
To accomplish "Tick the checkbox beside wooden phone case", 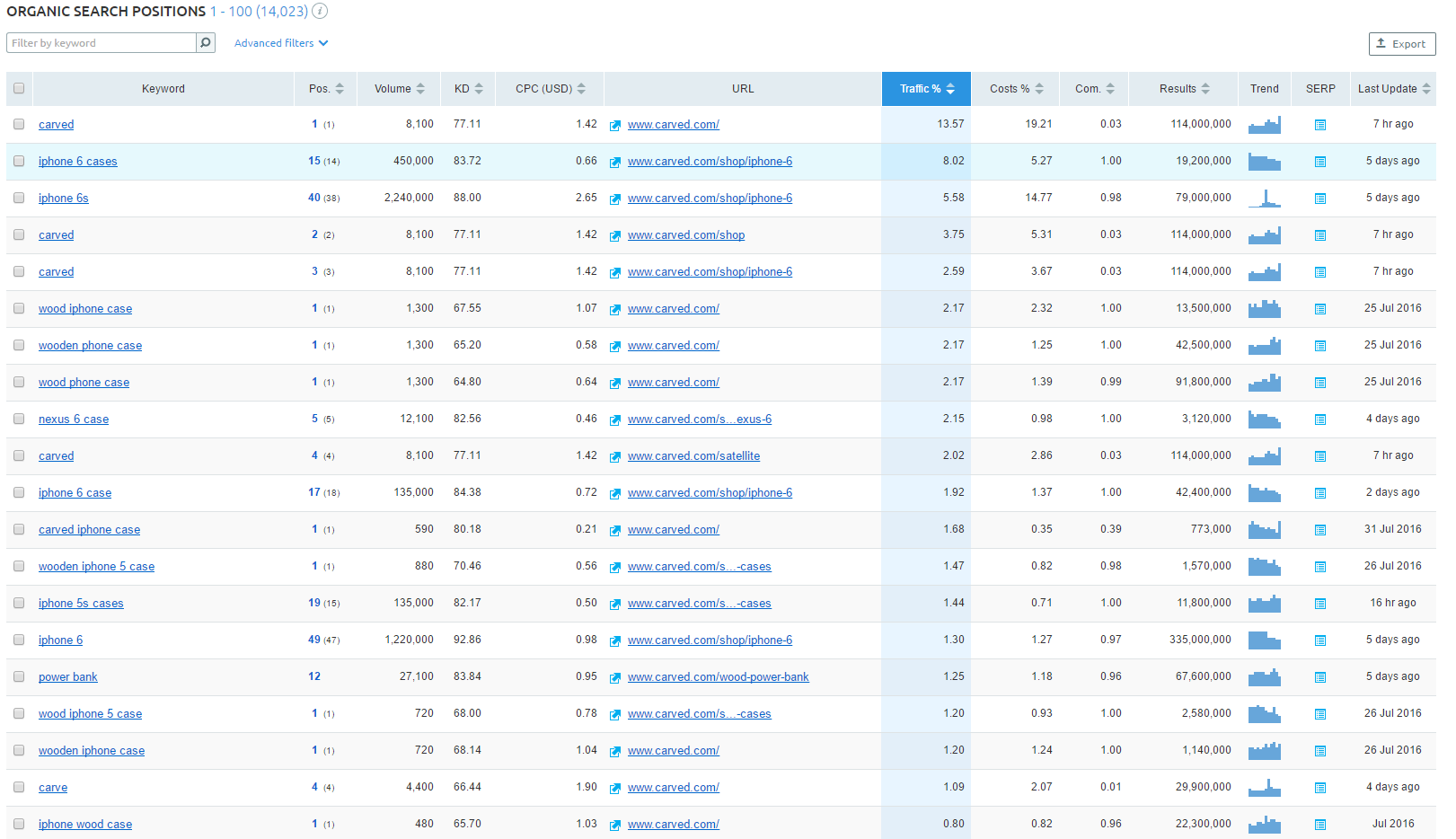I will click(19, 345).
